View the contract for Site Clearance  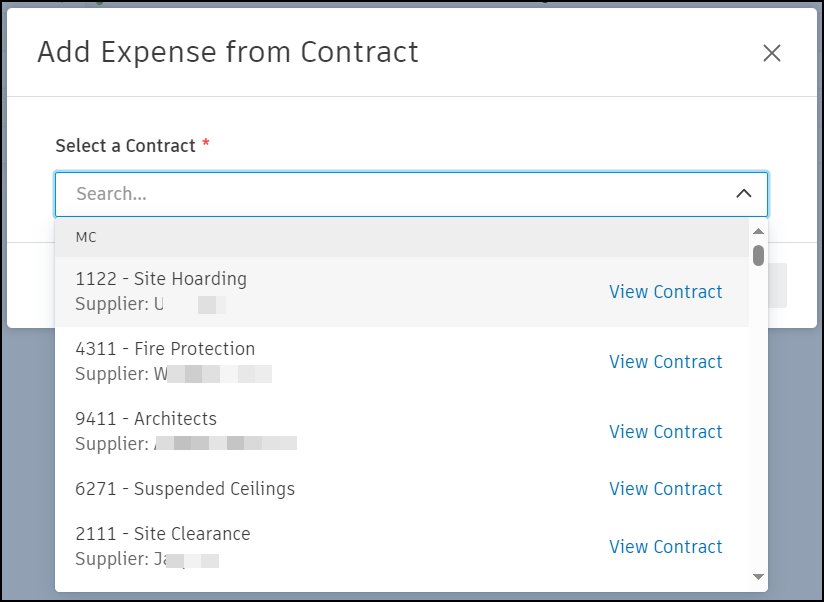click(665, 547)
